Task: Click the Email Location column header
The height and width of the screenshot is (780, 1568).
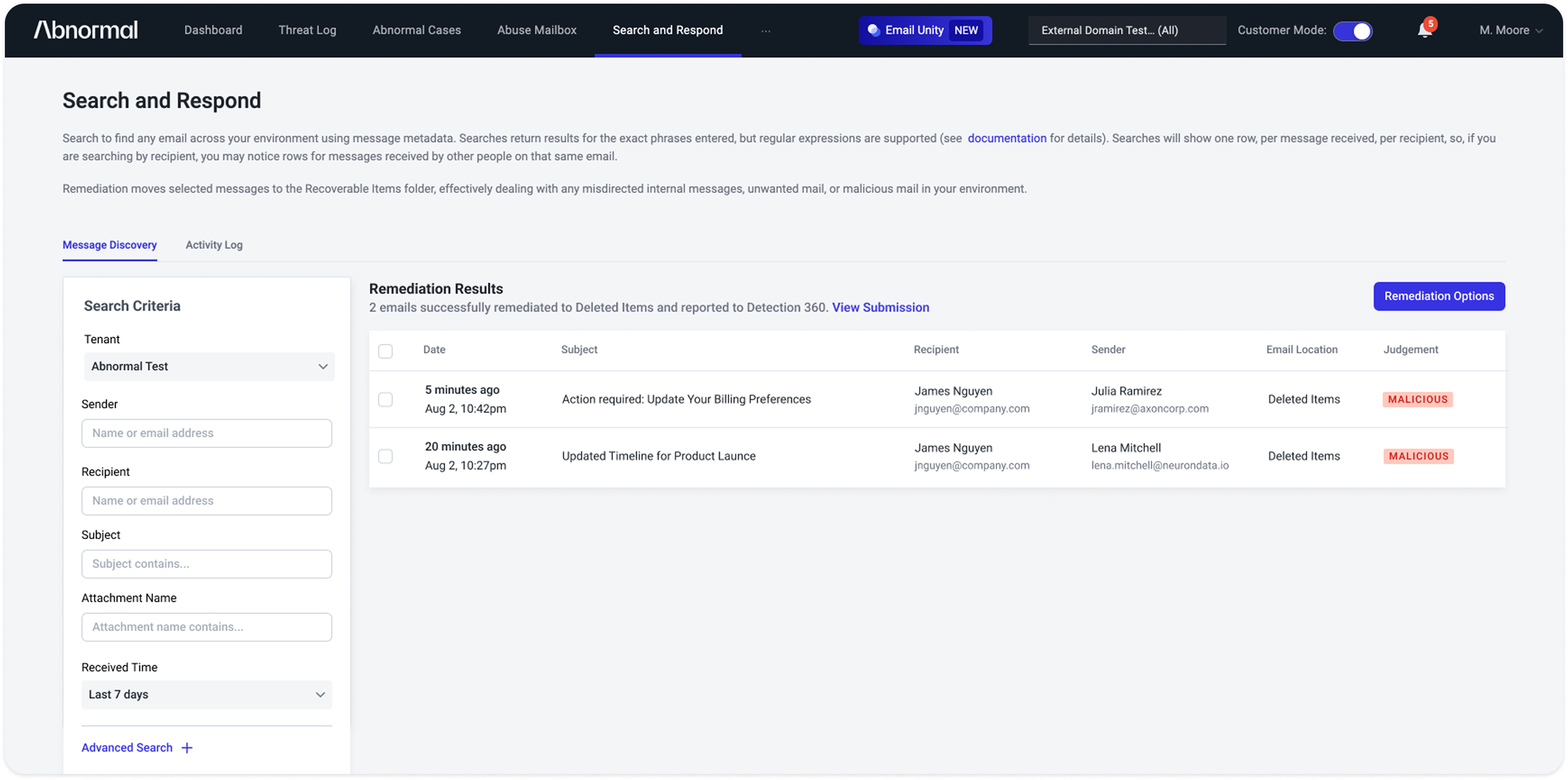Action: pyautogui.click(x=1301, y=350)
